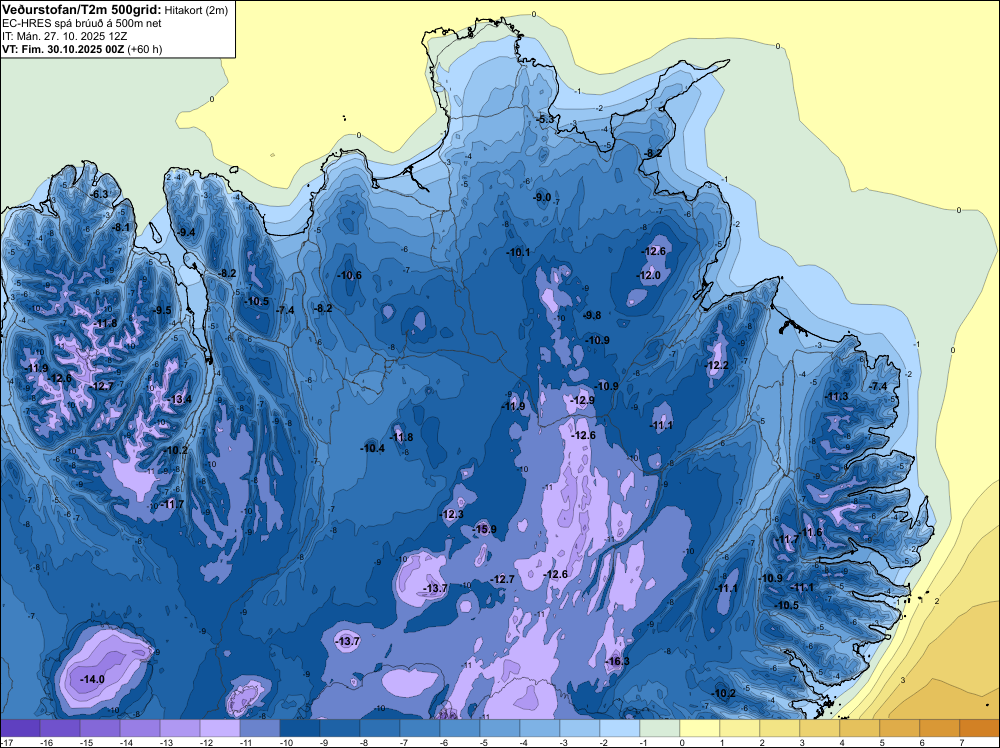This screenshot has width=1000, height=748.
Task: Click the init time line IT: Mán. 27. 10. 2025 12Z
Action: coord(64,36)
